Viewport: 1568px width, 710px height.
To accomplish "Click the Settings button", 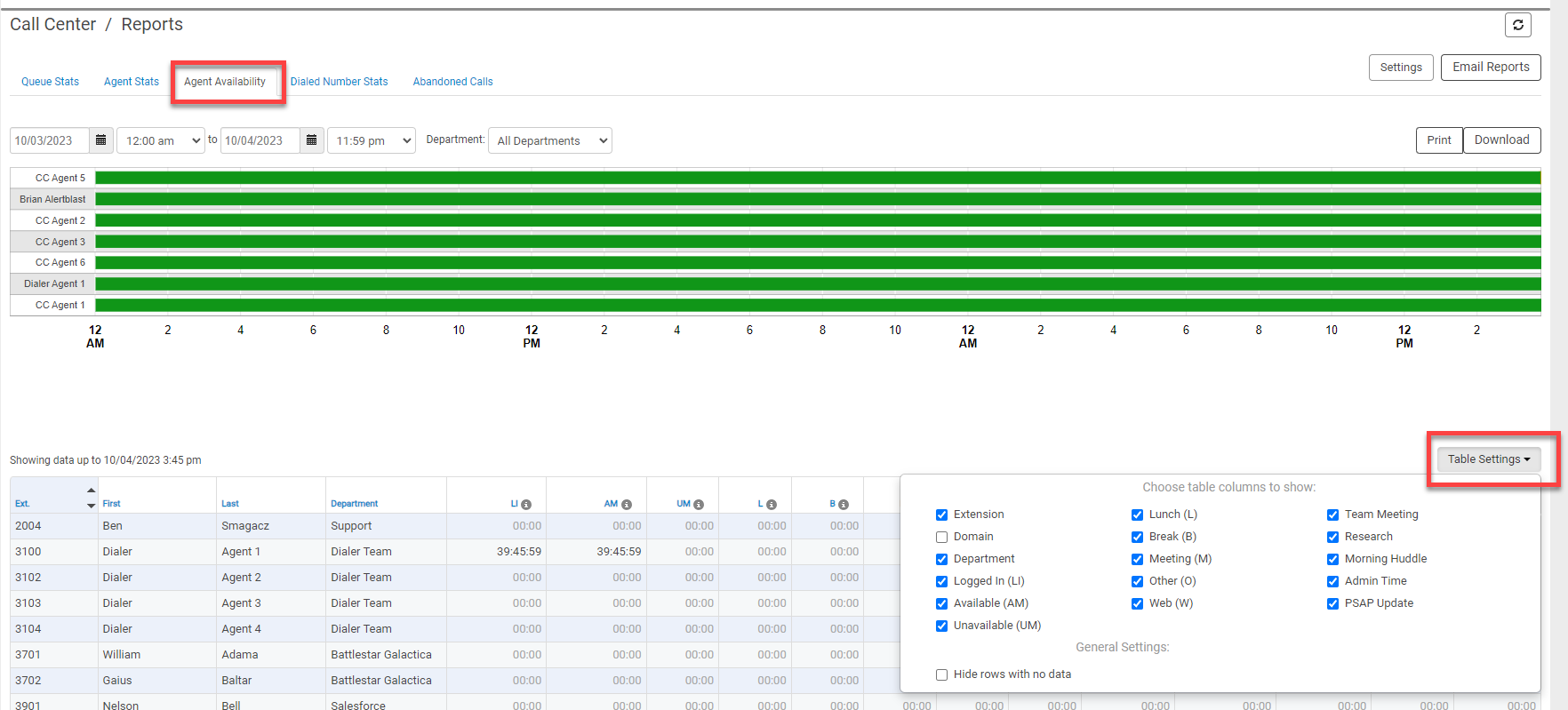I will click(x=1401, y=68).
